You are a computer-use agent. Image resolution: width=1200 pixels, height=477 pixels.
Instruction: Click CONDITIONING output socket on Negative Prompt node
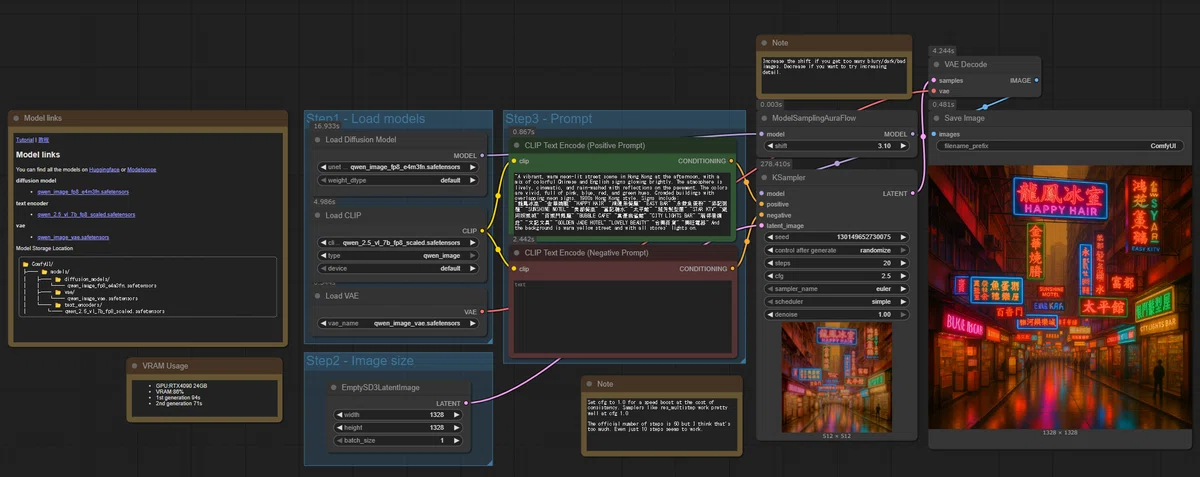732,268
